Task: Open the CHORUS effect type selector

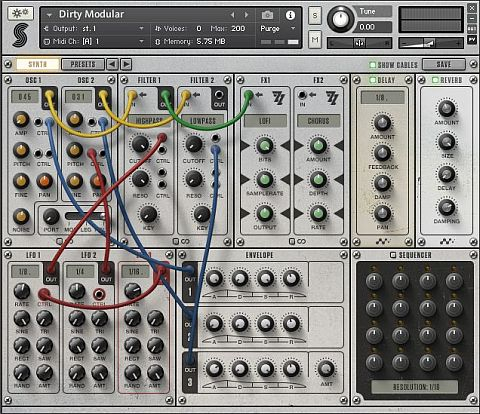Action: [318, 121]
